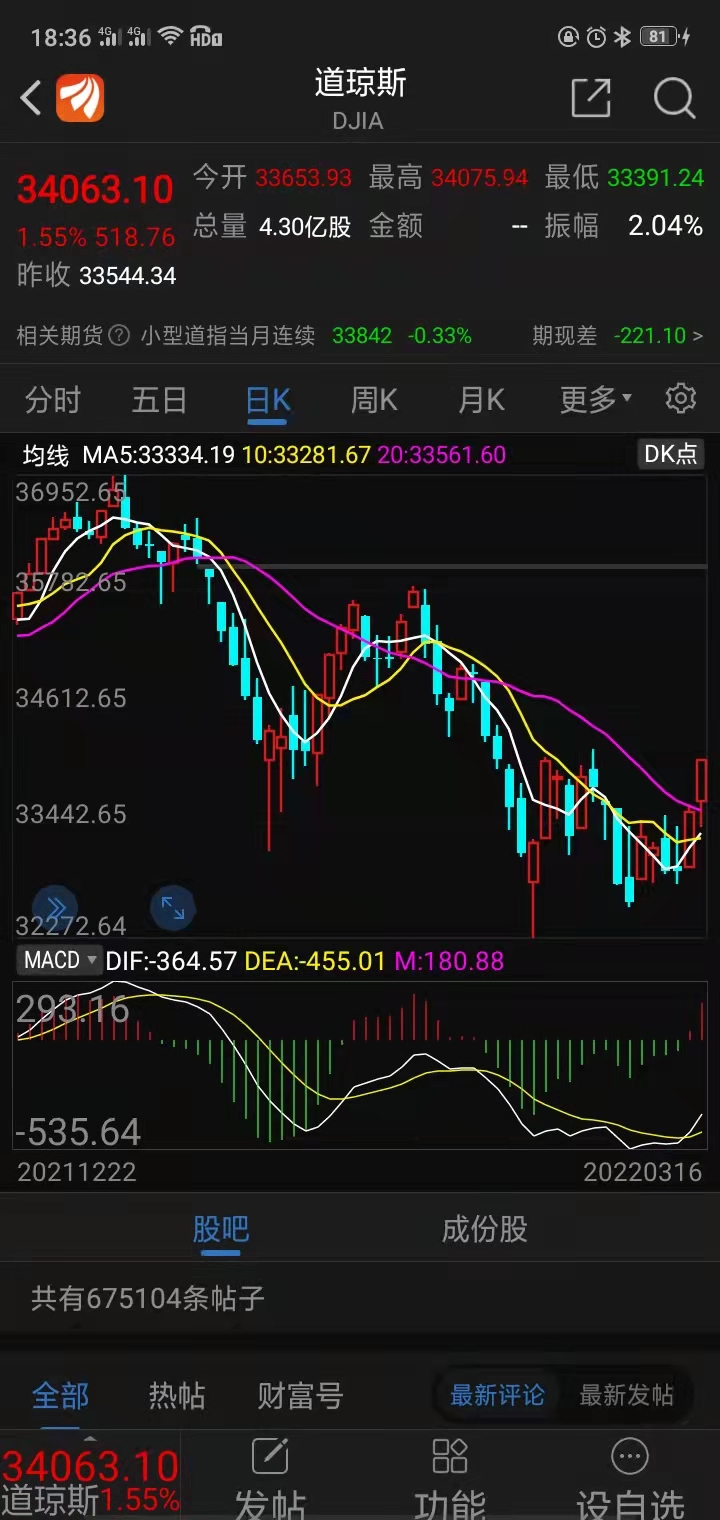
Task: Tap the large 34063.10 price
Action: coord(96,189)
